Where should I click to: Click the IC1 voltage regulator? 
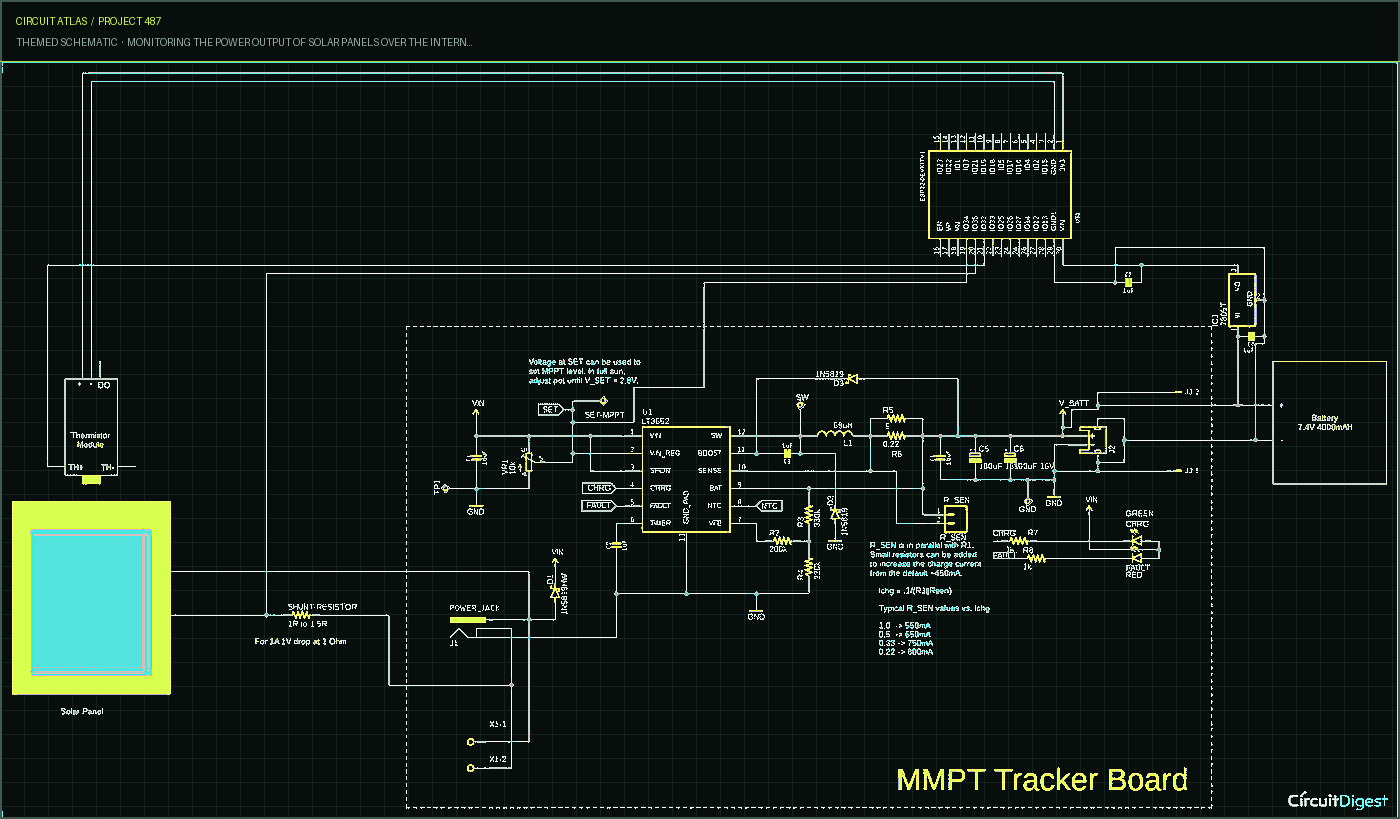(1240, 301)
